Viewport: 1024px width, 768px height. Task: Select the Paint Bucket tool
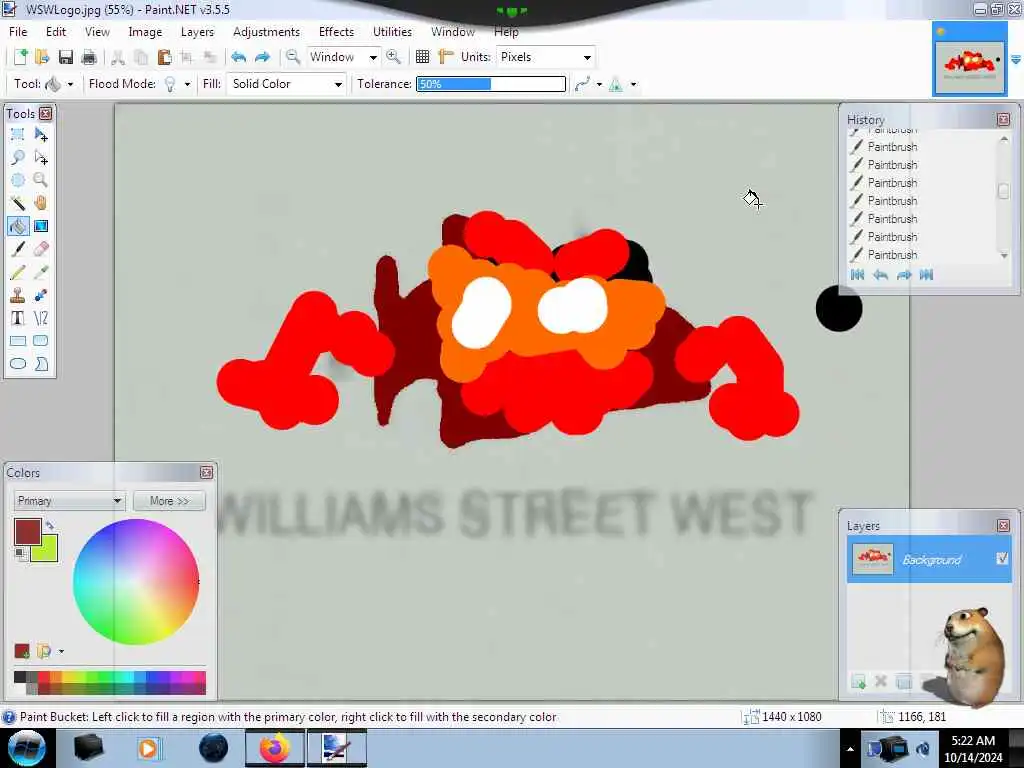coord(18,226)
